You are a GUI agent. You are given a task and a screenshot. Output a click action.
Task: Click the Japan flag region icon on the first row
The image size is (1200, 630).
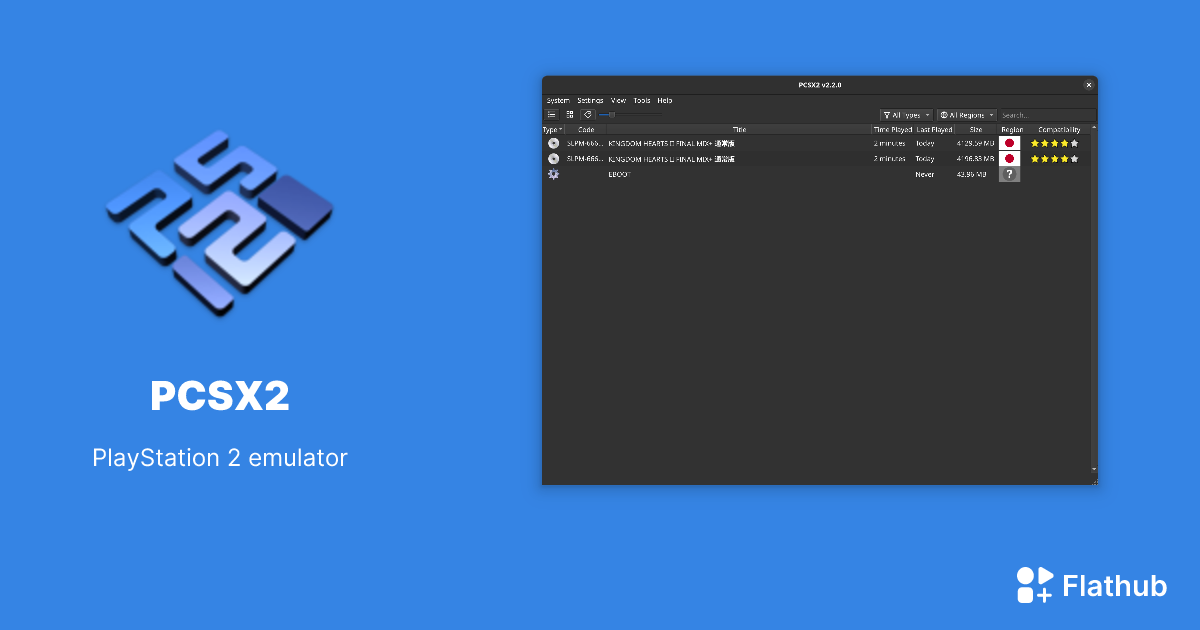1010,142
